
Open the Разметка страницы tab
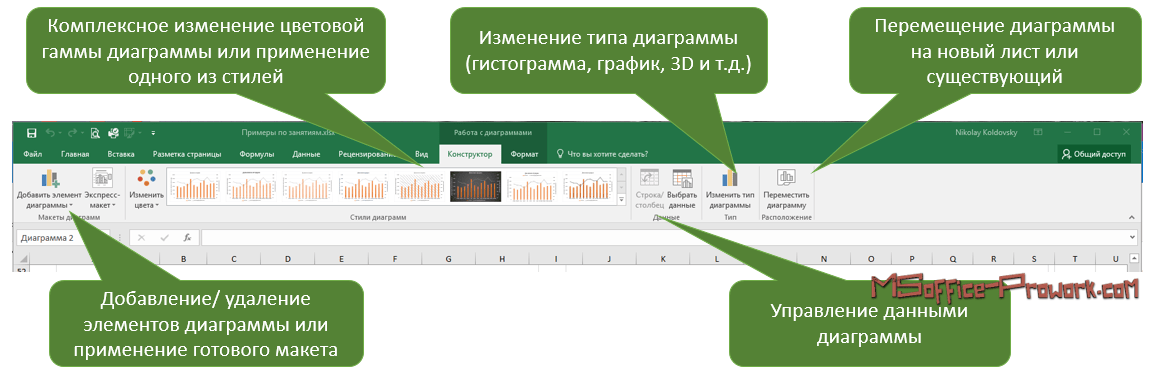click(187, 154)
